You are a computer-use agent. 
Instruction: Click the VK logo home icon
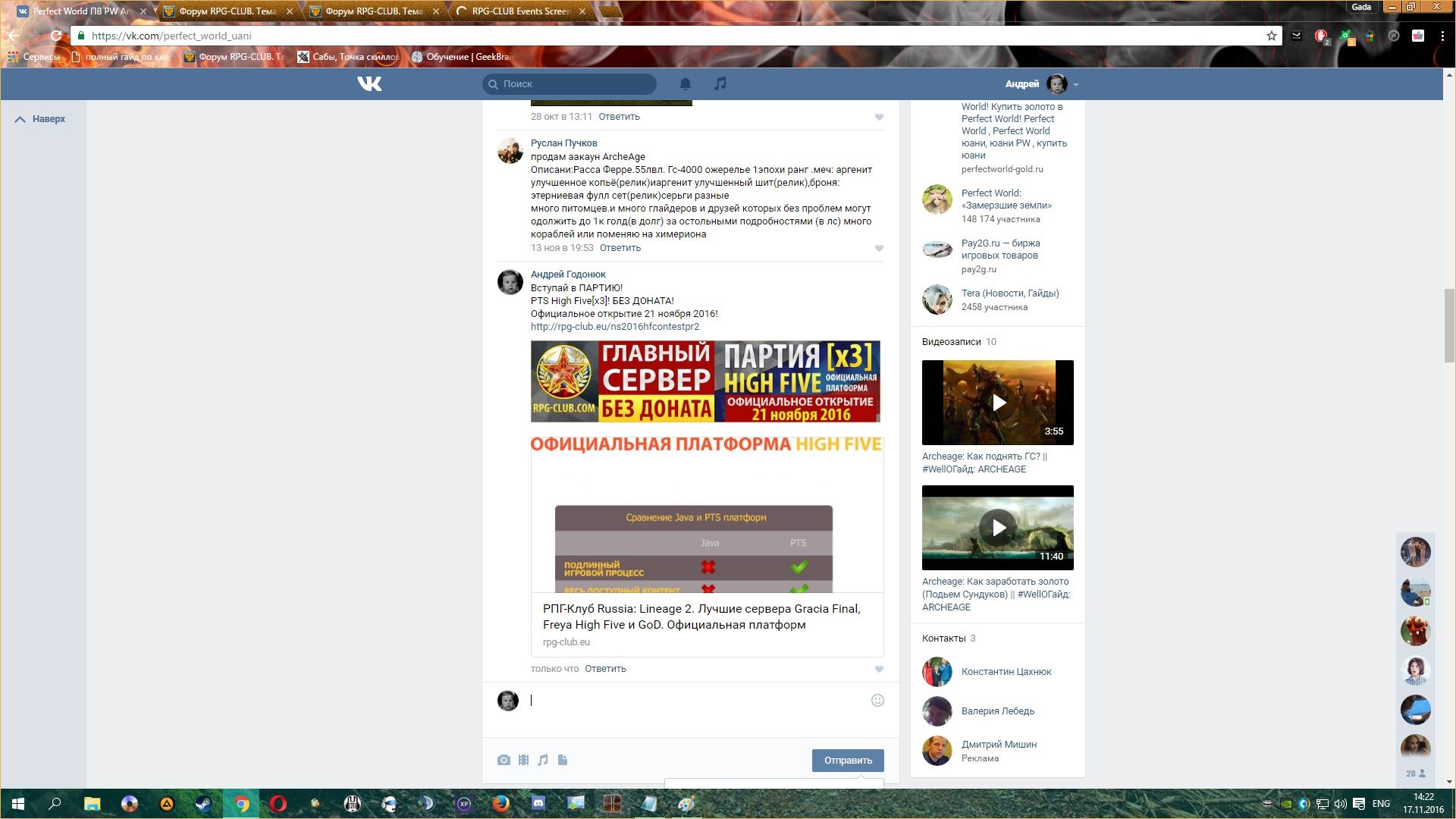pos(369,83)
